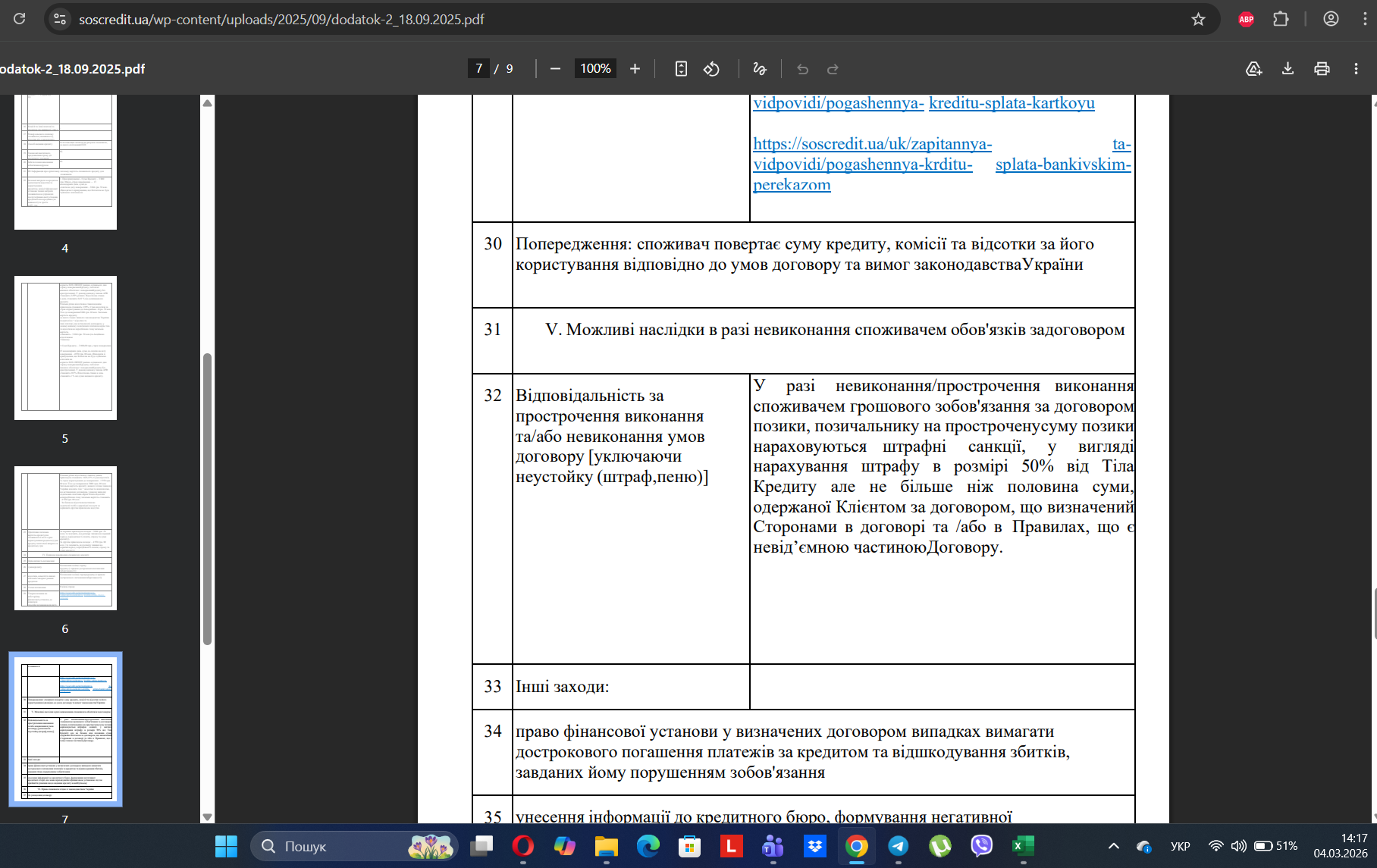The image size is (1377, 868).
Task: Zoom out the PDF with the minus button
Action: pos(555,69)
